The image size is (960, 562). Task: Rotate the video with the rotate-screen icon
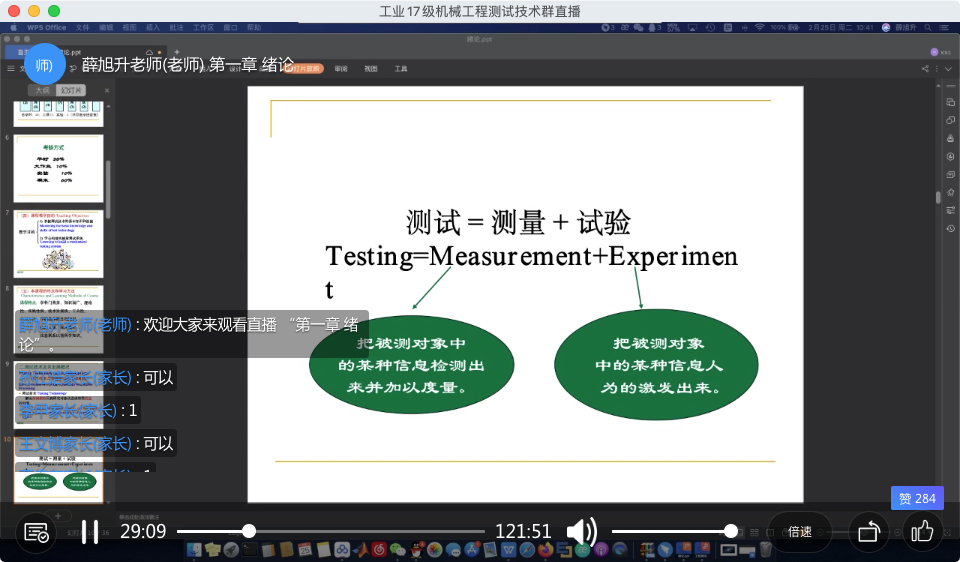869,532
